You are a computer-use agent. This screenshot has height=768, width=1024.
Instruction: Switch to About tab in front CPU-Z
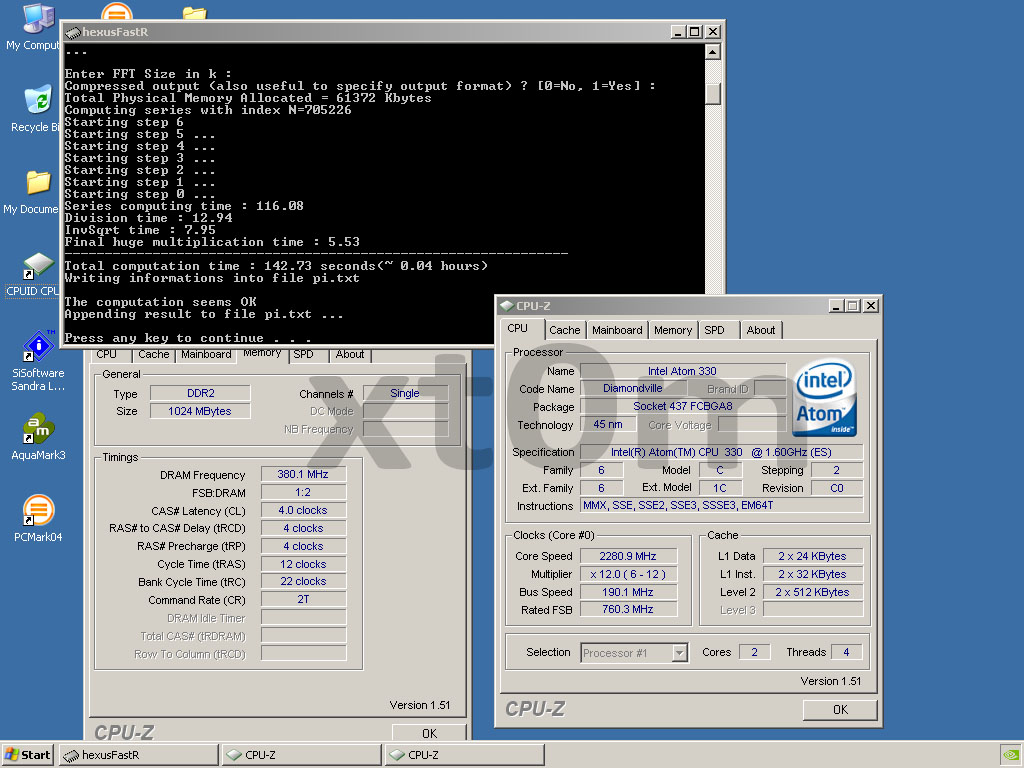pyautogui.click(x=761, y=330)
